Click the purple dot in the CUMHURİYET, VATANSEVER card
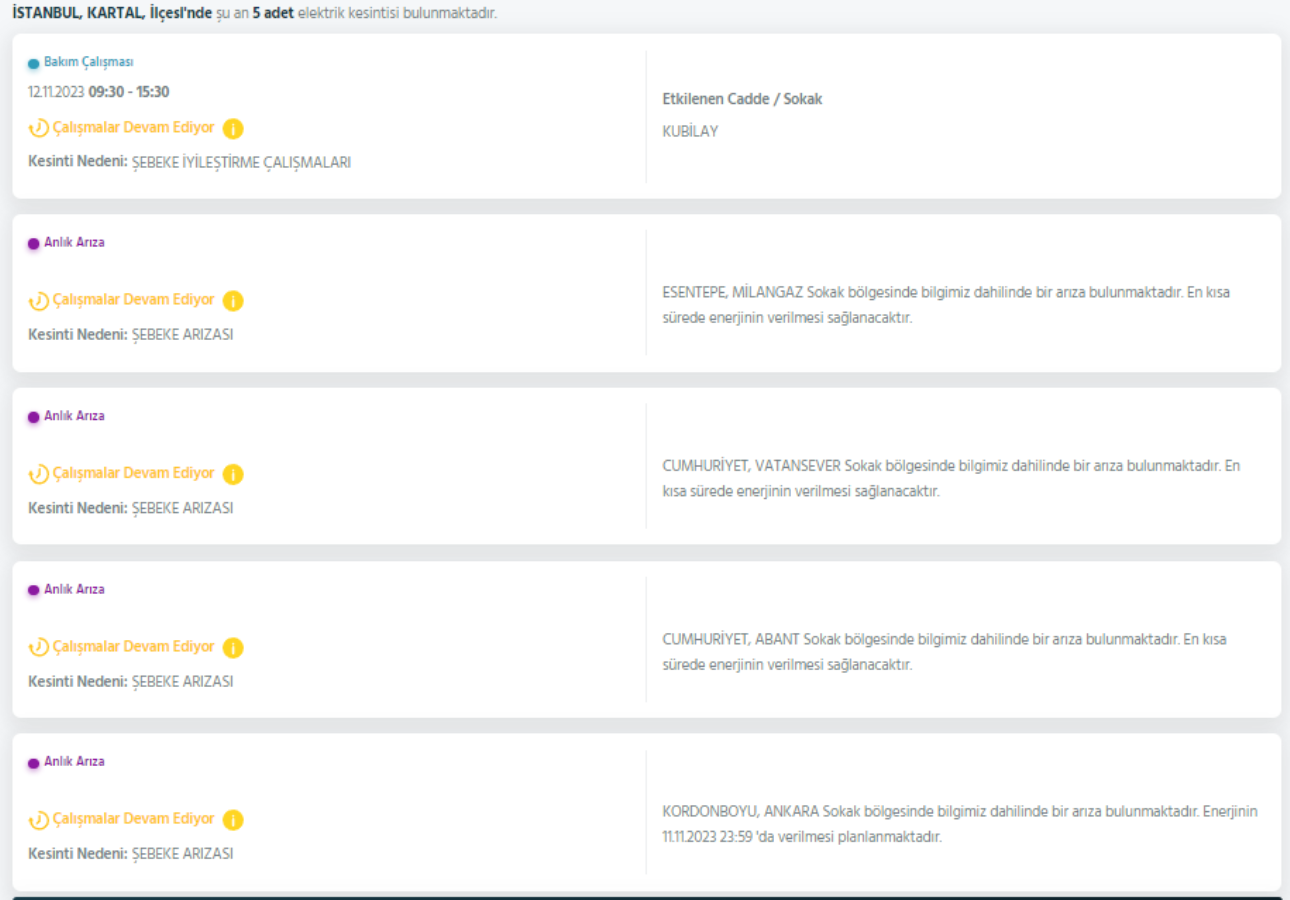 pos(34,417)
